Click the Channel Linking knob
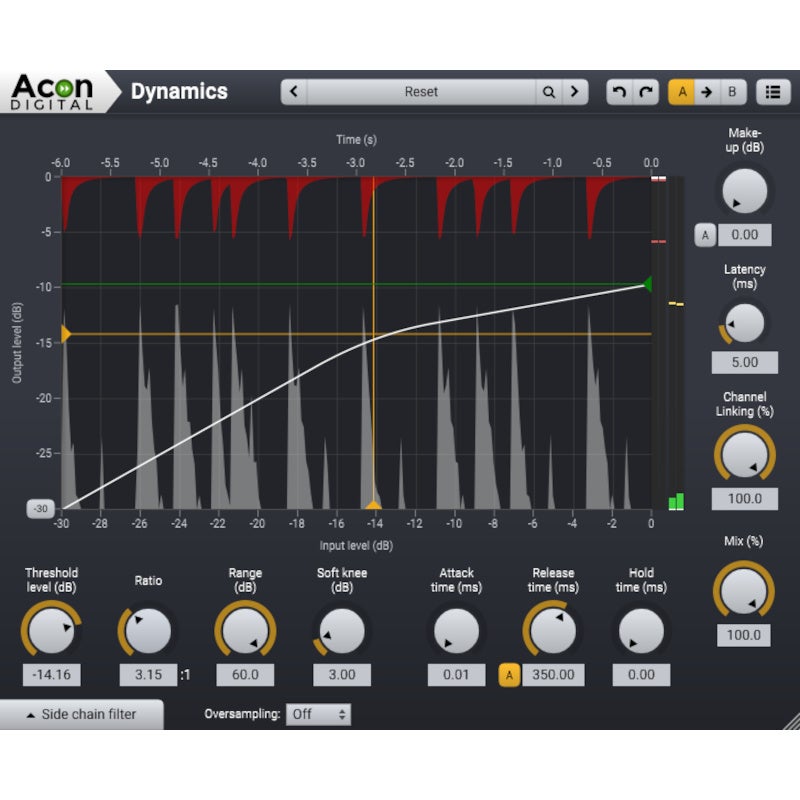 click(744, 454)
